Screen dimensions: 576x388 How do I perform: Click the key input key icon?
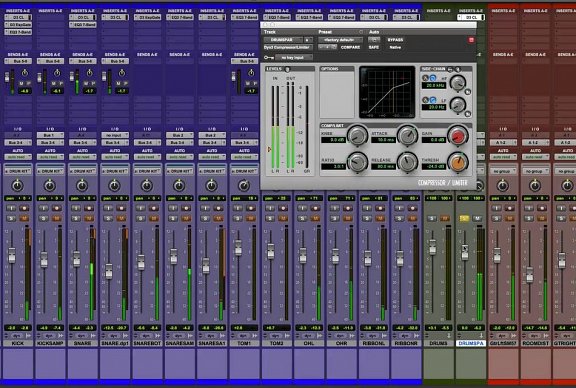pyautogui.click(x=269, y=58)
